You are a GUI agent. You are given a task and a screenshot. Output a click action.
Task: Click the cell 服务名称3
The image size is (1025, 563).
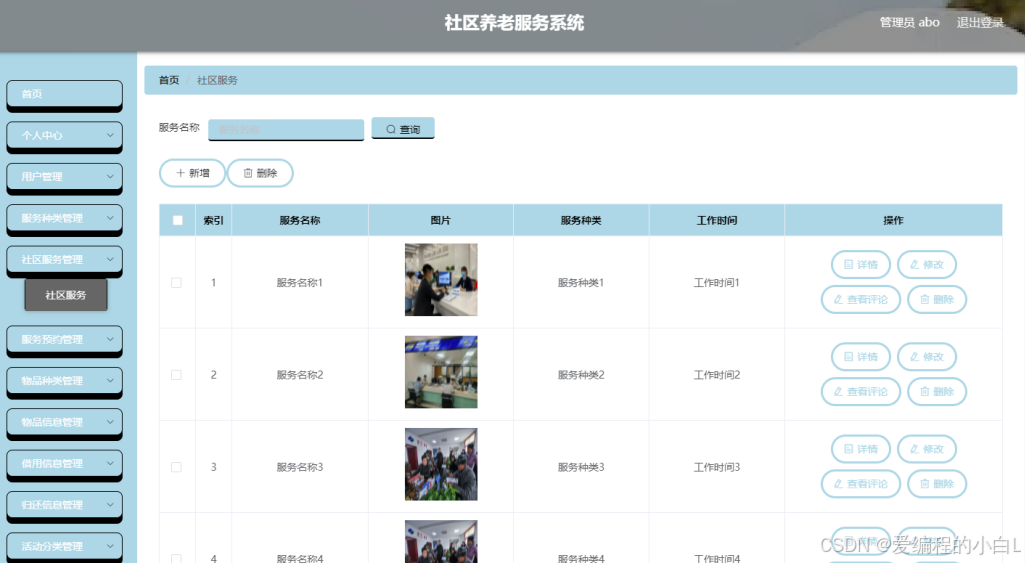tap(300, 467)
